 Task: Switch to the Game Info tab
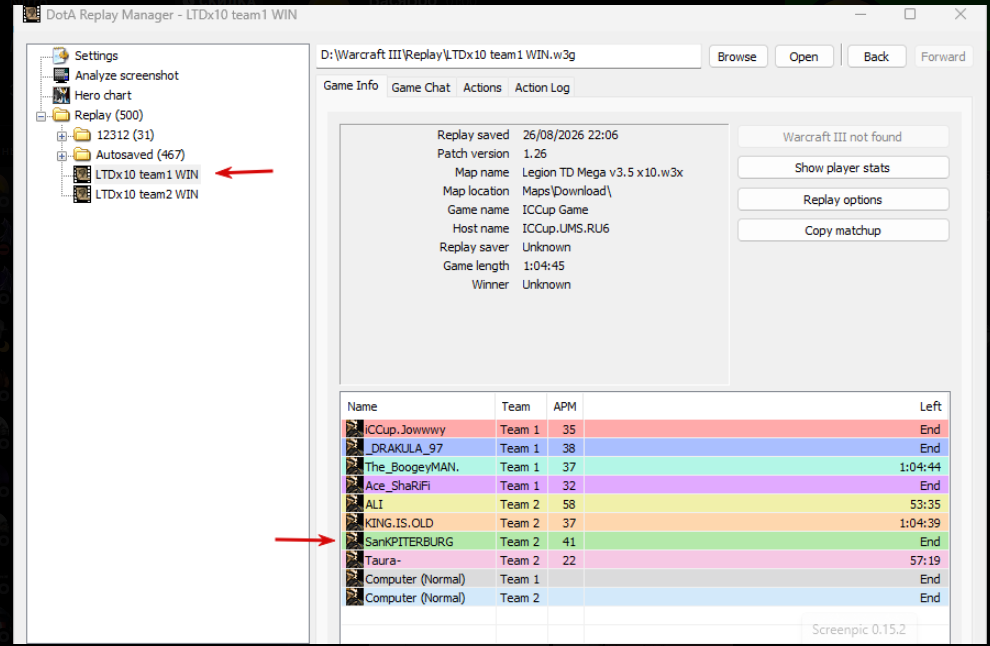[350, 86]
